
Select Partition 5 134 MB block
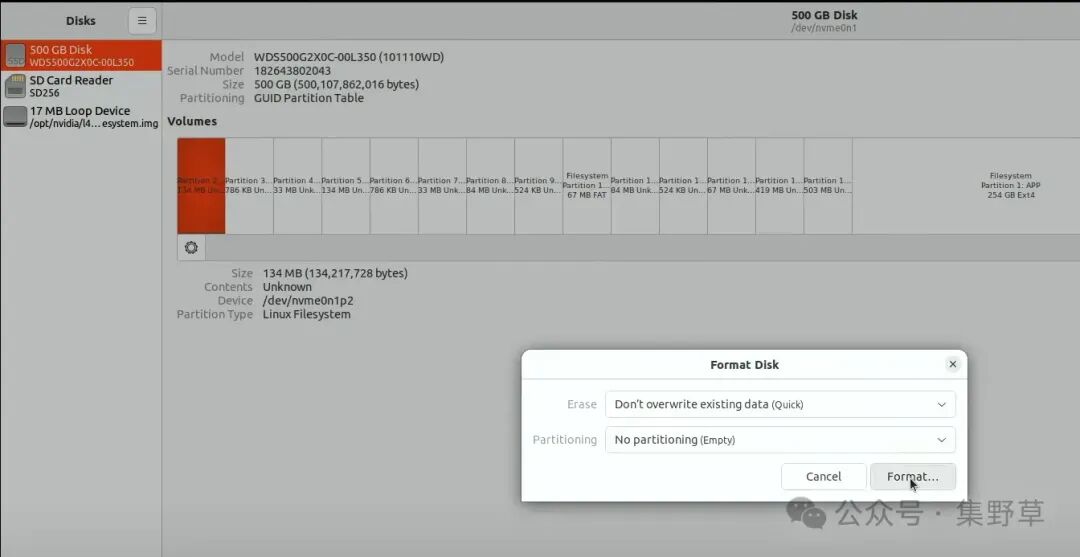346,186
